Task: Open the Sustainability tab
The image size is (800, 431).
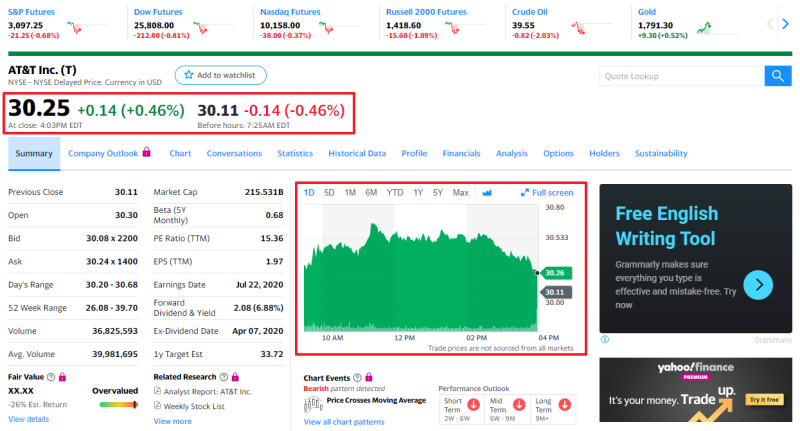Action: point(661,154)
